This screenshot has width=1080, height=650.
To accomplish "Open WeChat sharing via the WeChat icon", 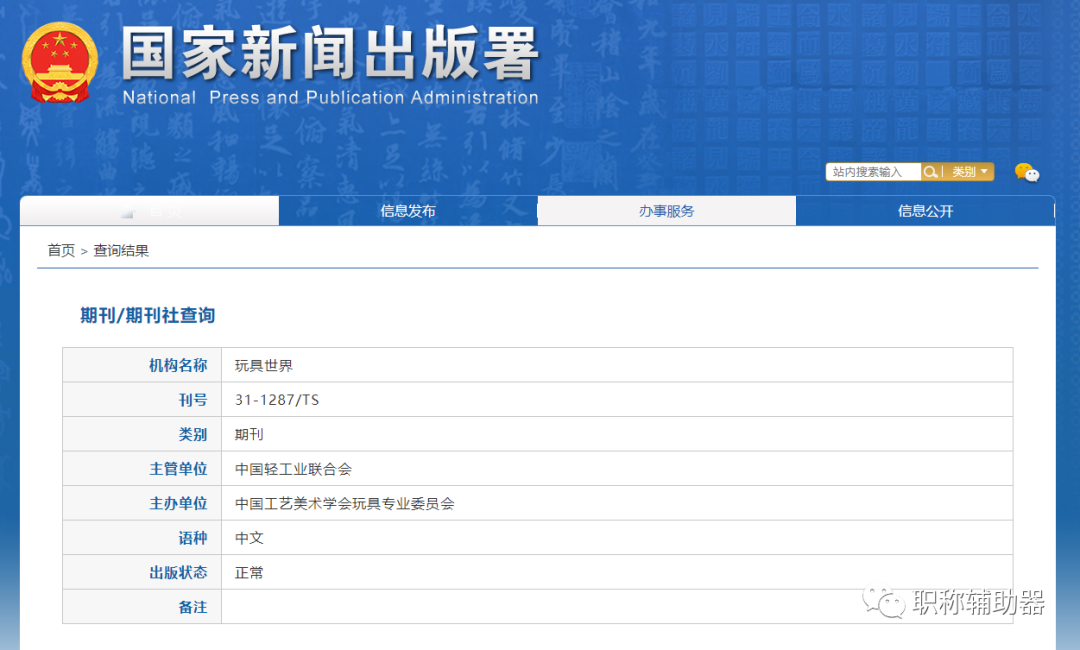I will pos(1029,172).
